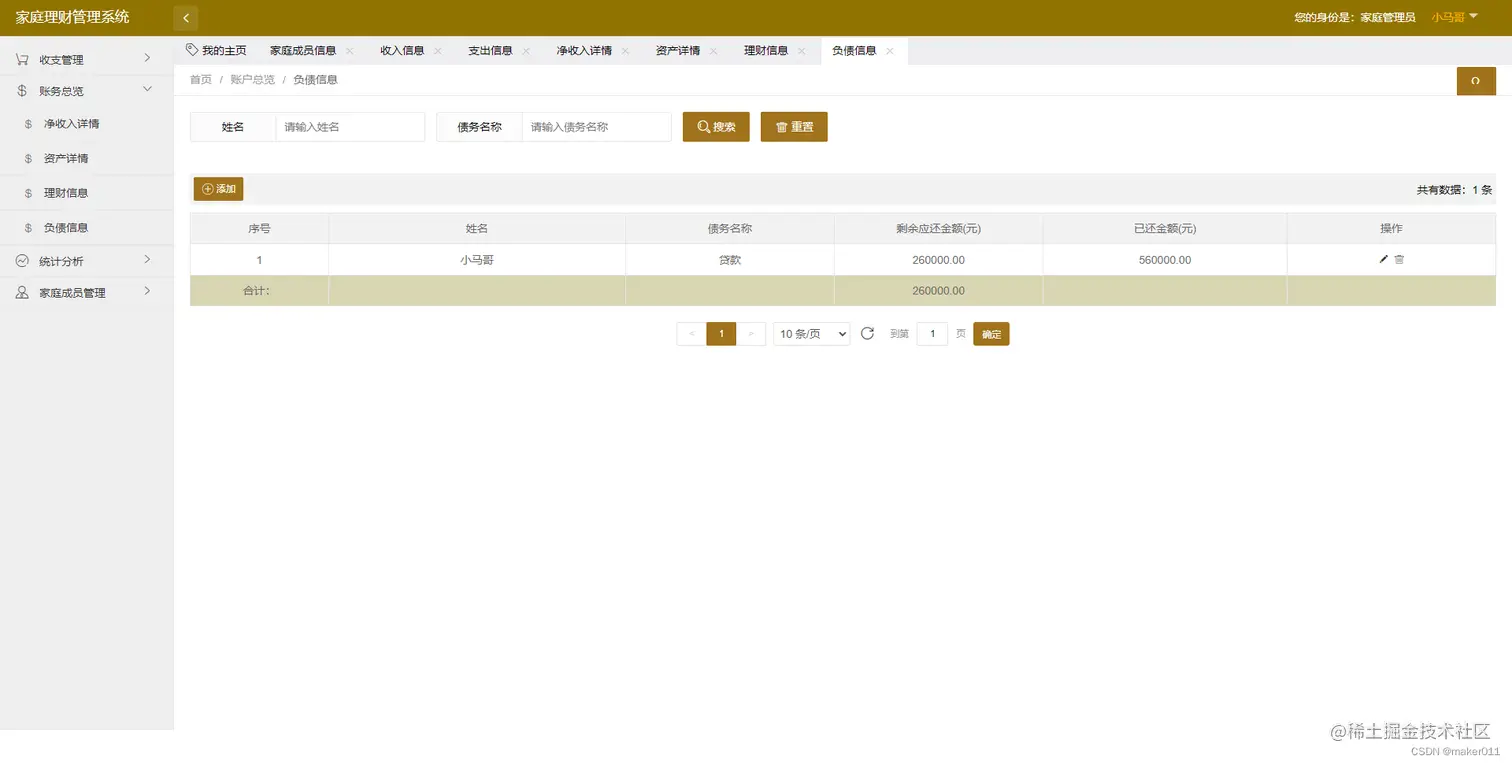Image resolution: width=1512 pixels, height=763 pixels.
Task: Focus the 请输入债务名称 input field
Action: pyautogui.click(x=596, y=127)
